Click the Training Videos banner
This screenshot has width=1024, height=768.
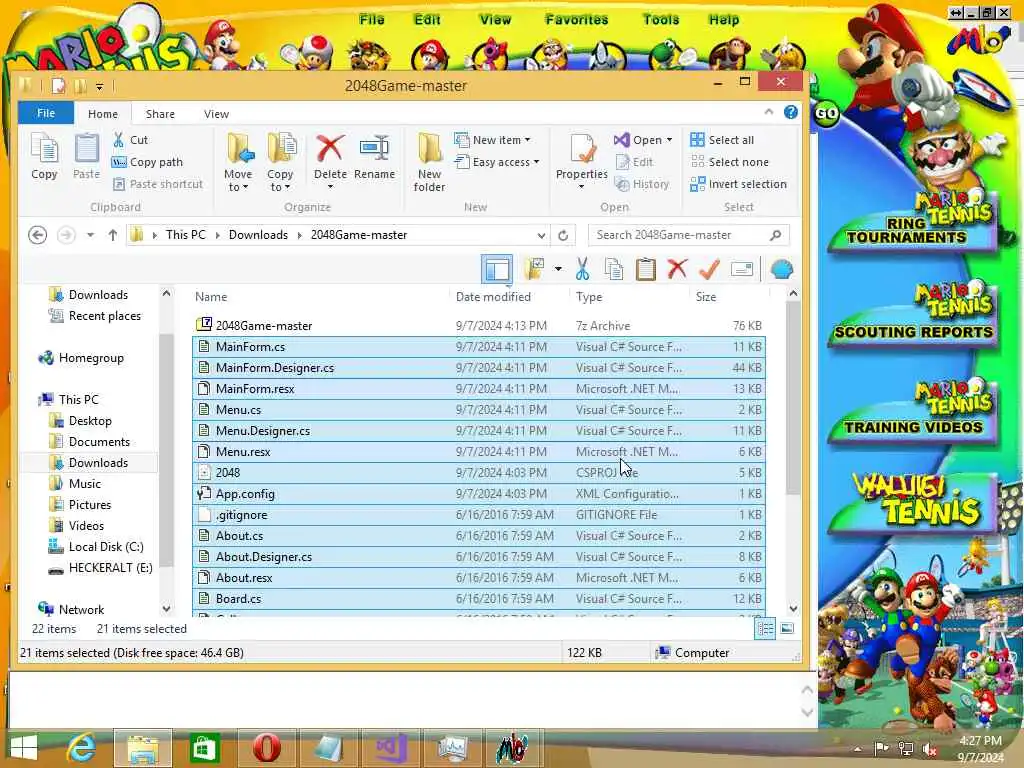913,413
